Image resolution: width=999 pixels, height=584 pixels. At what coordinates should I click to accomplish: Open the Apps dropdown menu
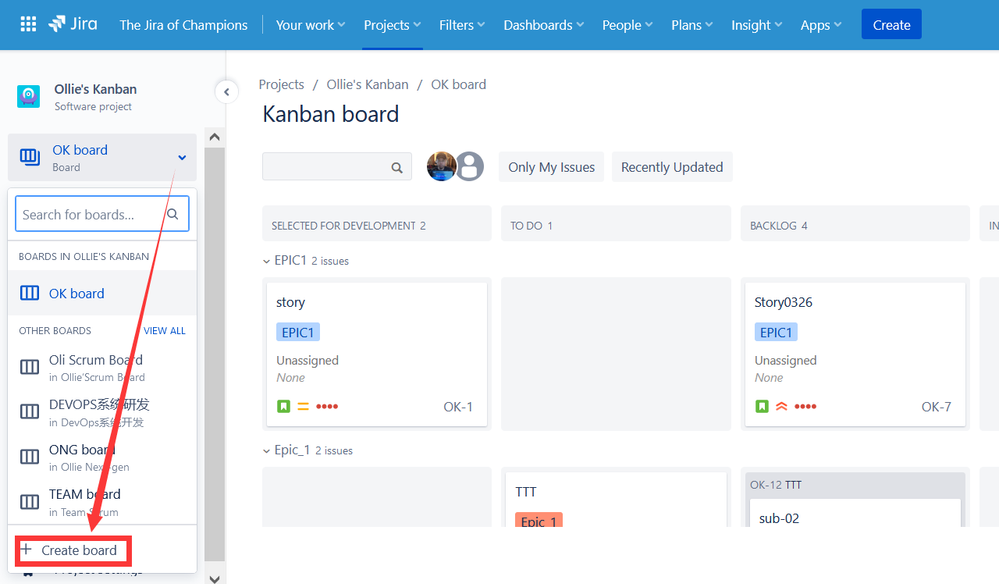point(821,25)
